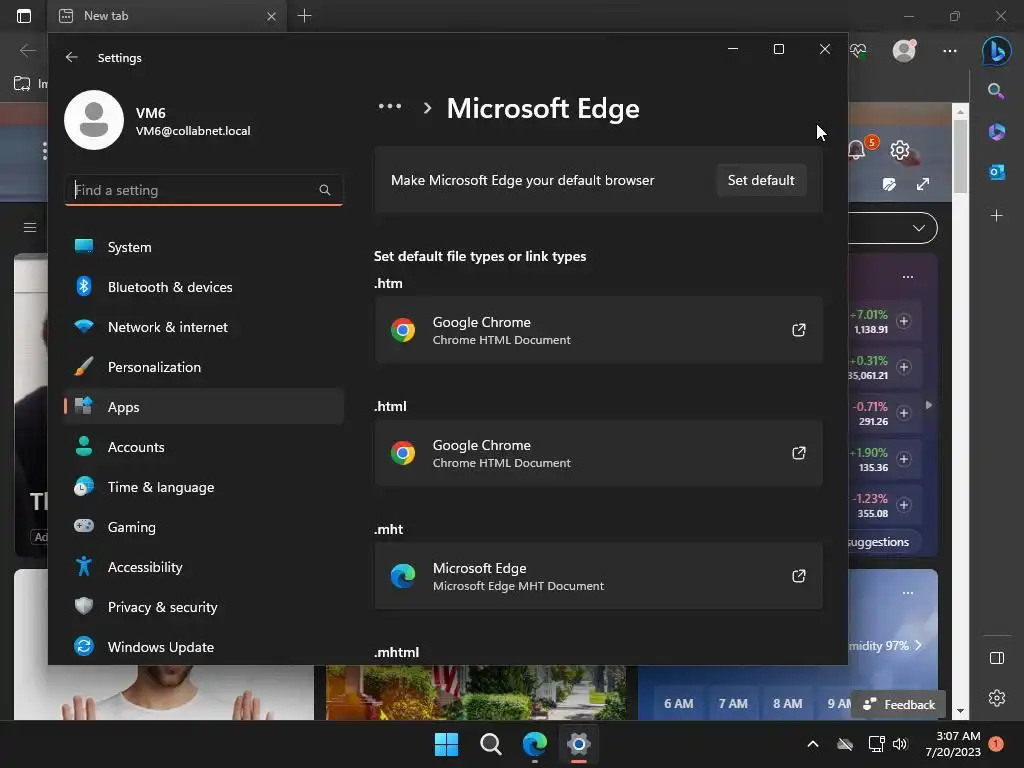Toggle Edge sidebar visibility icon
This screenshot has width=1024, height=768.
[997, 658]
